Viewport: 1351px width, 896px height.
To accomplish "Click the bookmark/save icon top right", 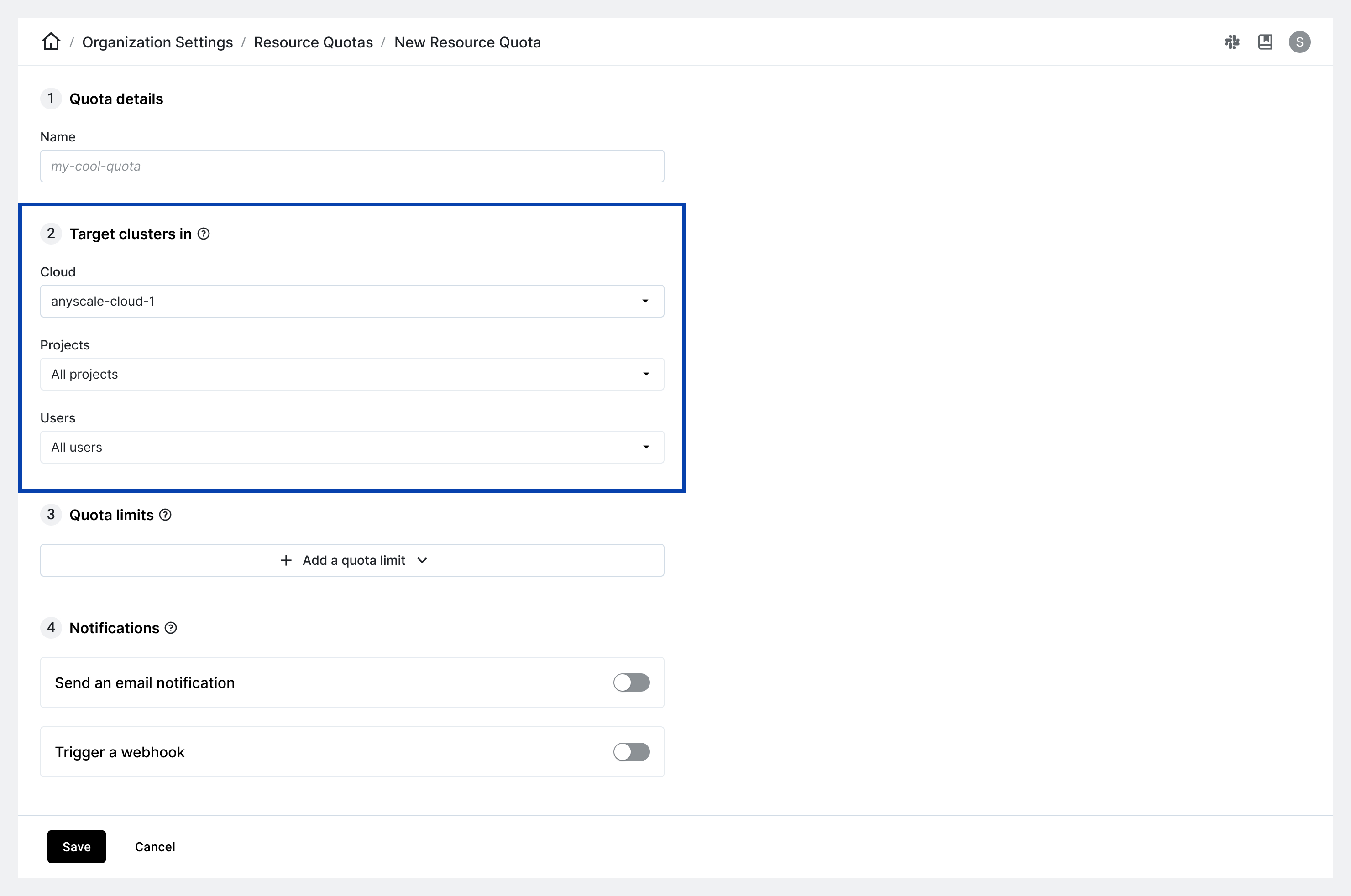I will pyautogui.click(x=1265, y=41).
